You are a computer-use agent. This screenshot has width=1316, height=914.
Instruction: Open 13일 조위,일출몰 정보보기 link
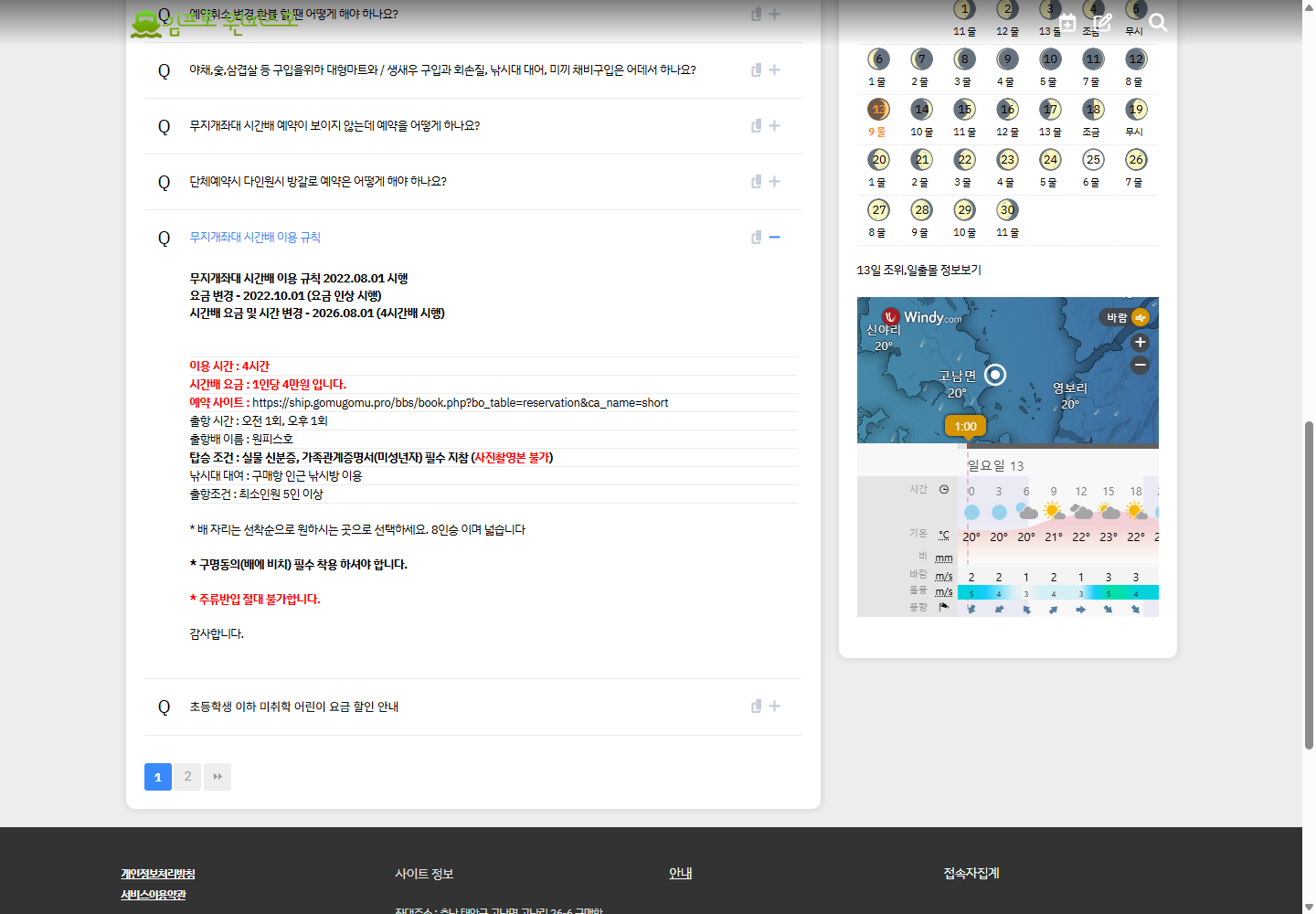pos(918,271)
